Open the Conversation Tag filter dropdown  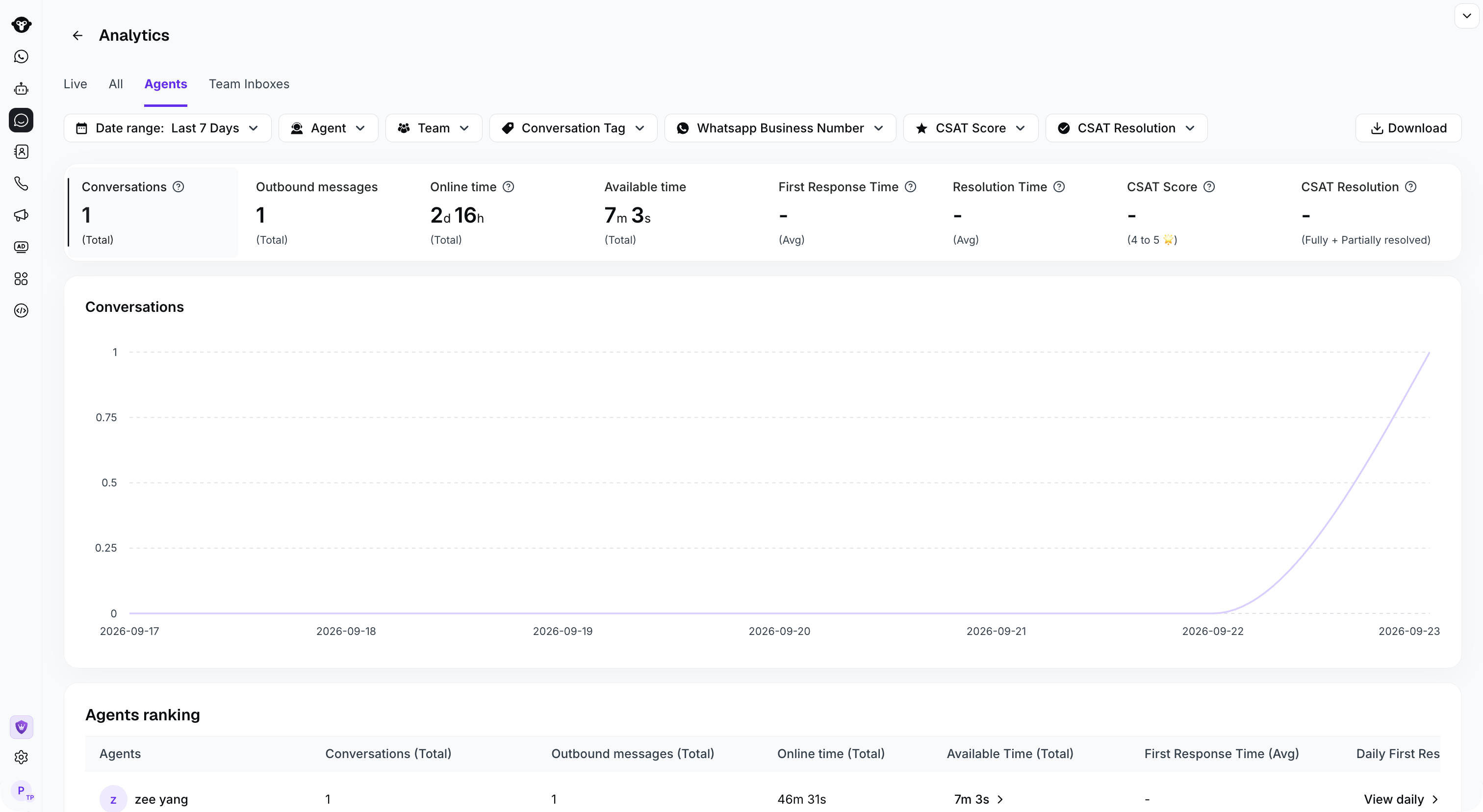pyautogui.click(x=573, y=128)
